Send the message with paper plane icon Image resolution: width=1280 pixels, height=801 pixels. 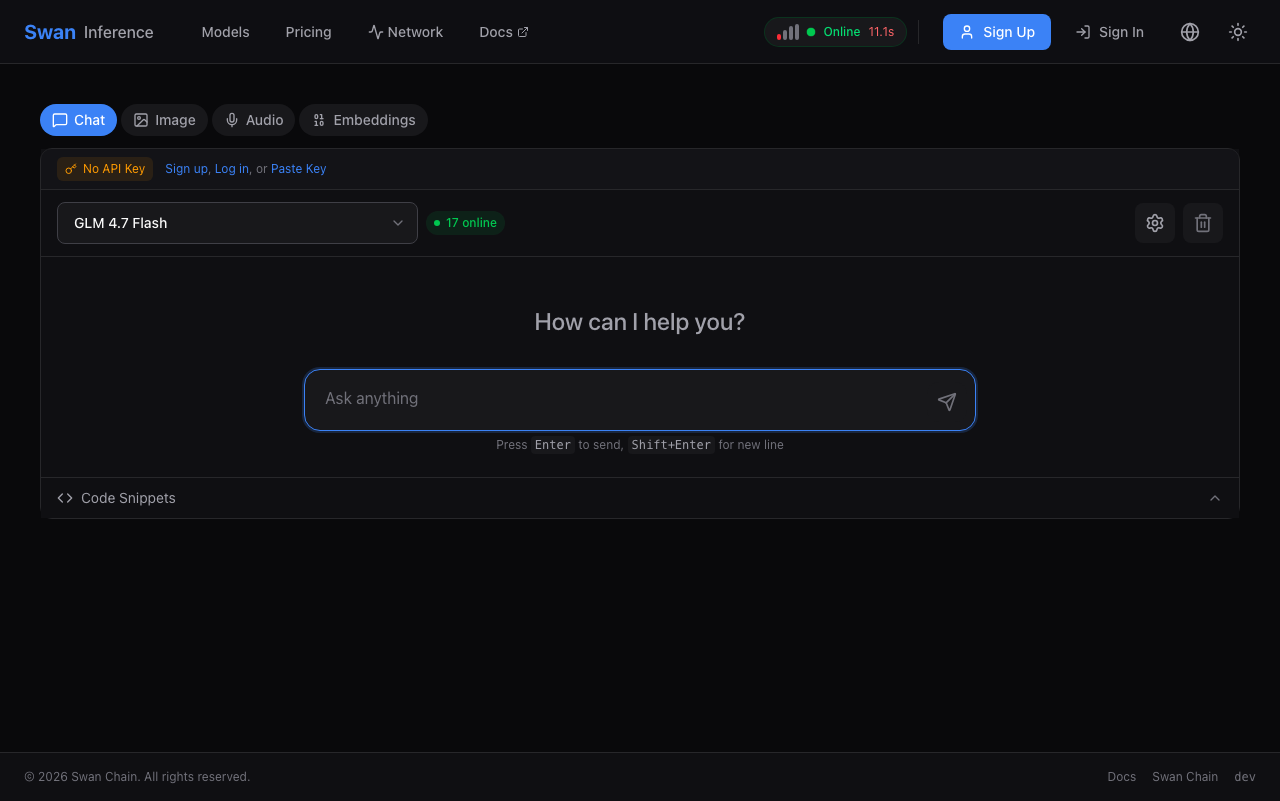click(x=947, y=402)
